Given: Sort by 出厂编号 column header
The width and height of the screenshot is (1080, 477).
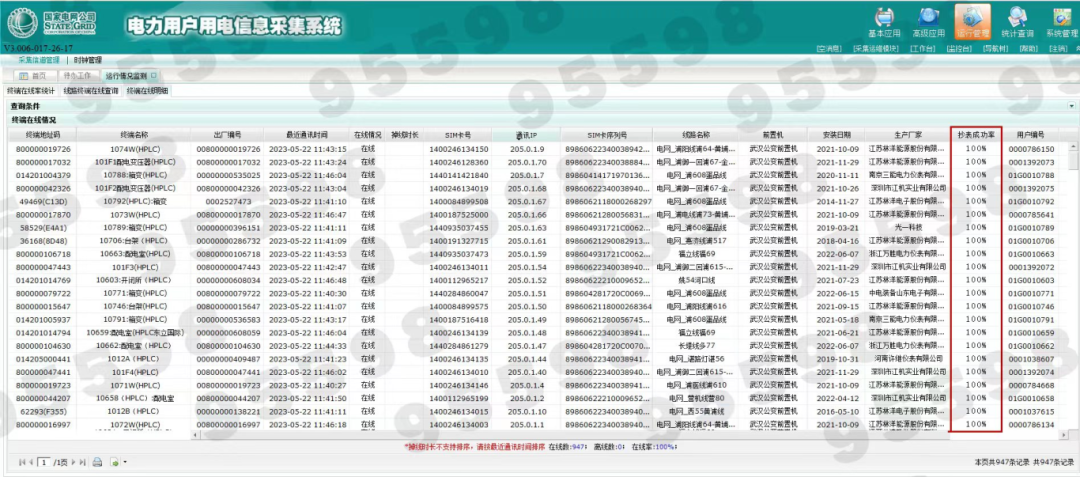Looking at the screenshot, I should (x=228, y=135).
